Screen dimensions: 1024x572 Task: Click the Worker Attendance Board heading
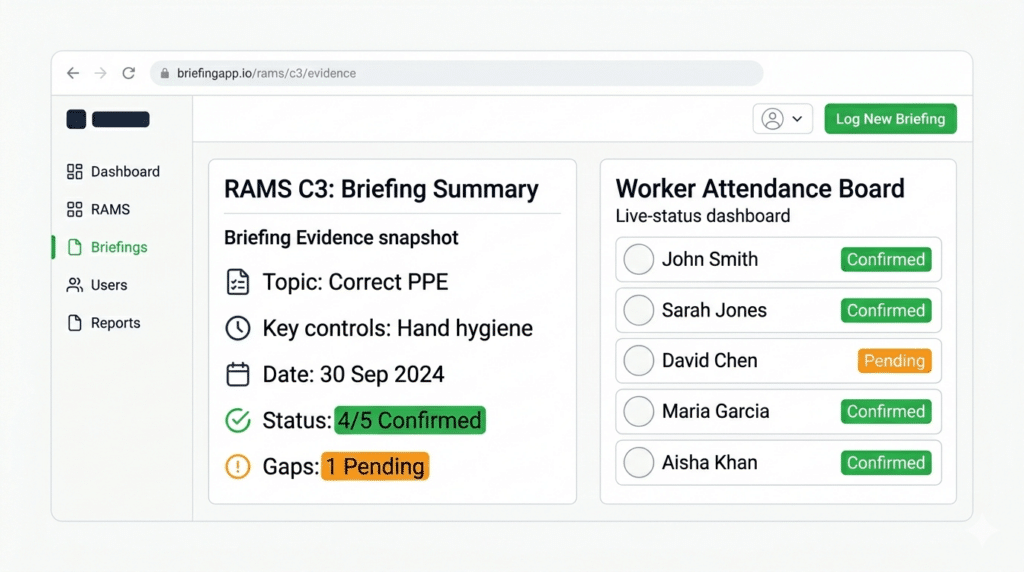coord(760,189)
